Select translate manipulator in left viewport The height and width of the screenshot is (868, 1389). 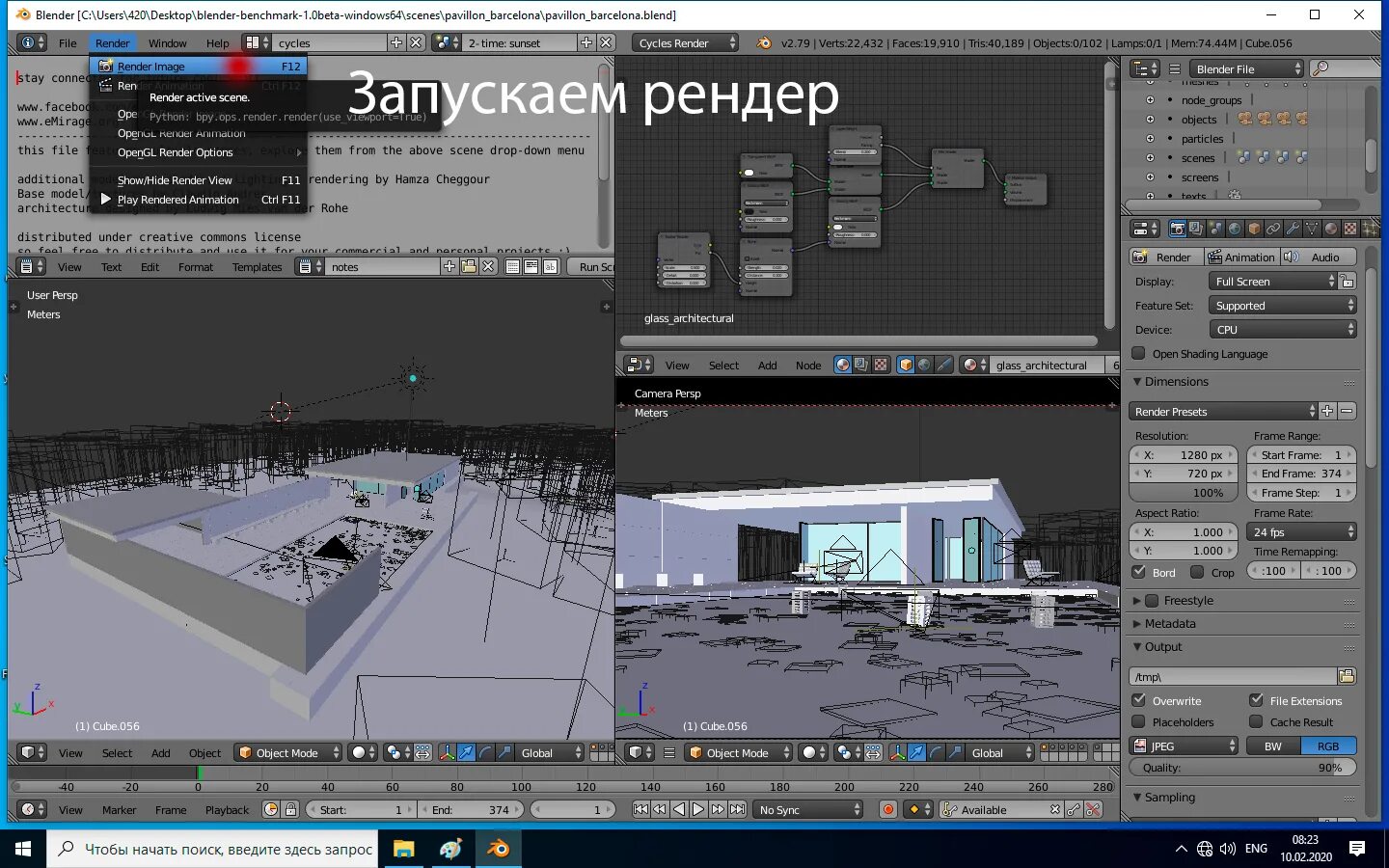(x=467, y=752)
